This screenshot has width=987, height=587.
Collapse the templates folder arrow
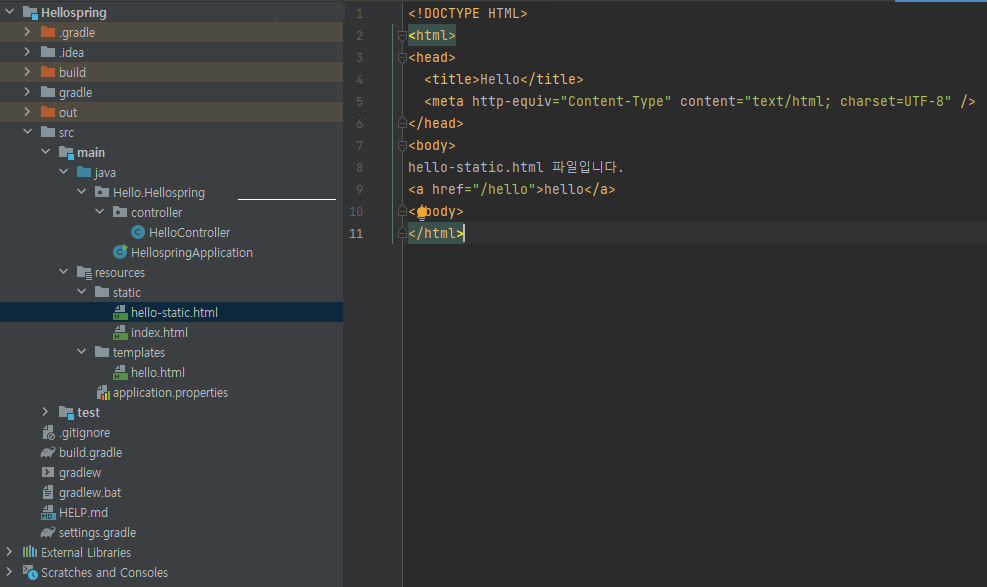pyautogui.click(x=82, y=352)
